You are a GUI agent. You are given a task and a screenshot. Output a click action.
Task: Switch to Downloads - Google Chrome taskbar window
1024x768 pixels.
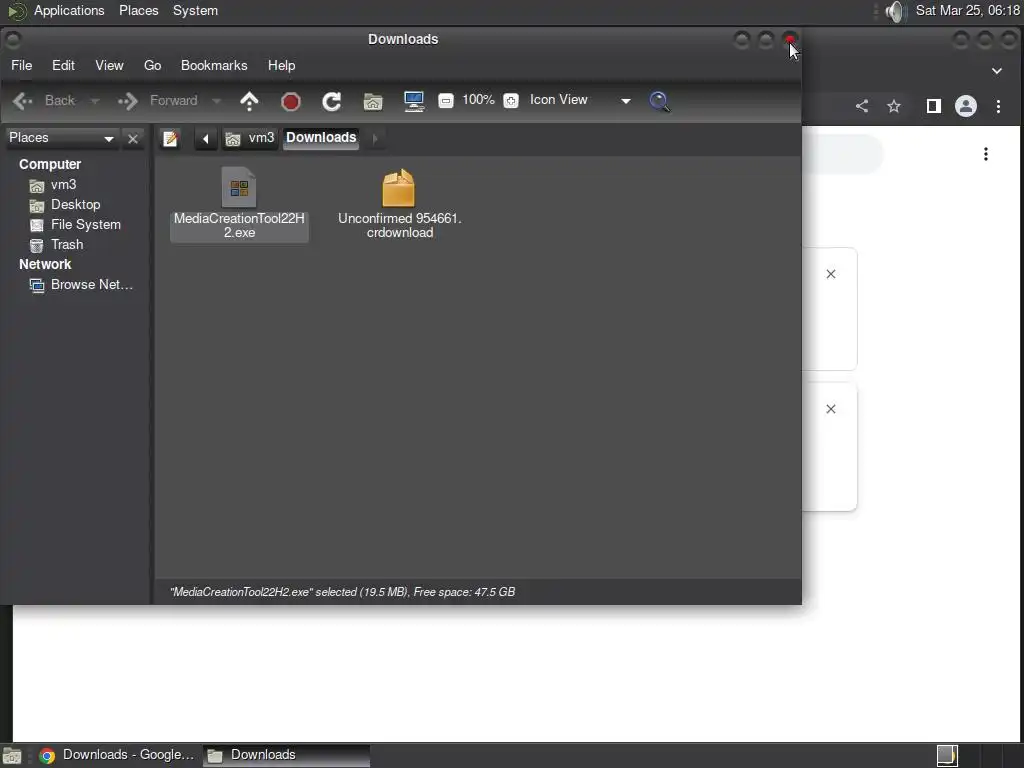pos(117,755)
